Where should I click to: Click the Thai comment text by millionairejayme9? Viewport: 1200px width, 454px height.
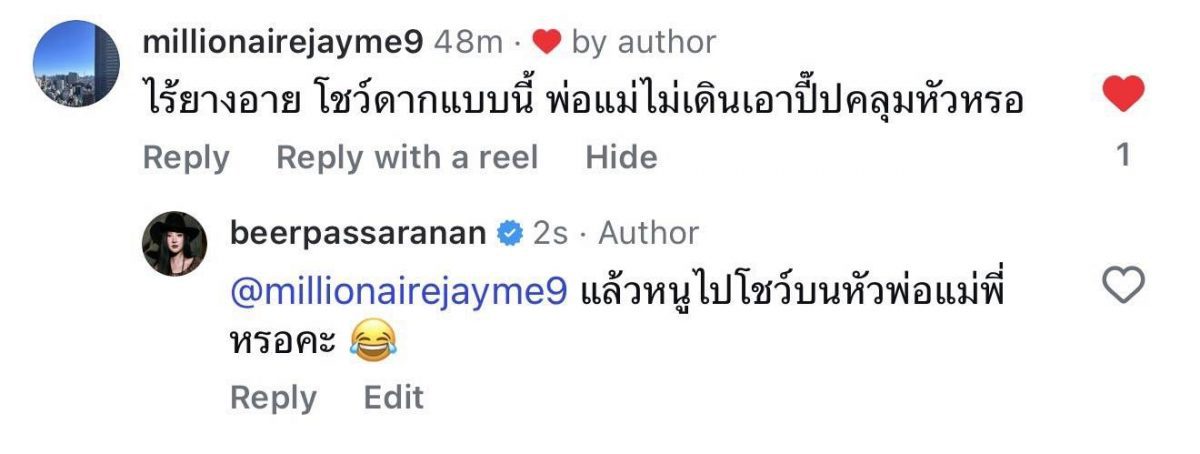point(583,99)
